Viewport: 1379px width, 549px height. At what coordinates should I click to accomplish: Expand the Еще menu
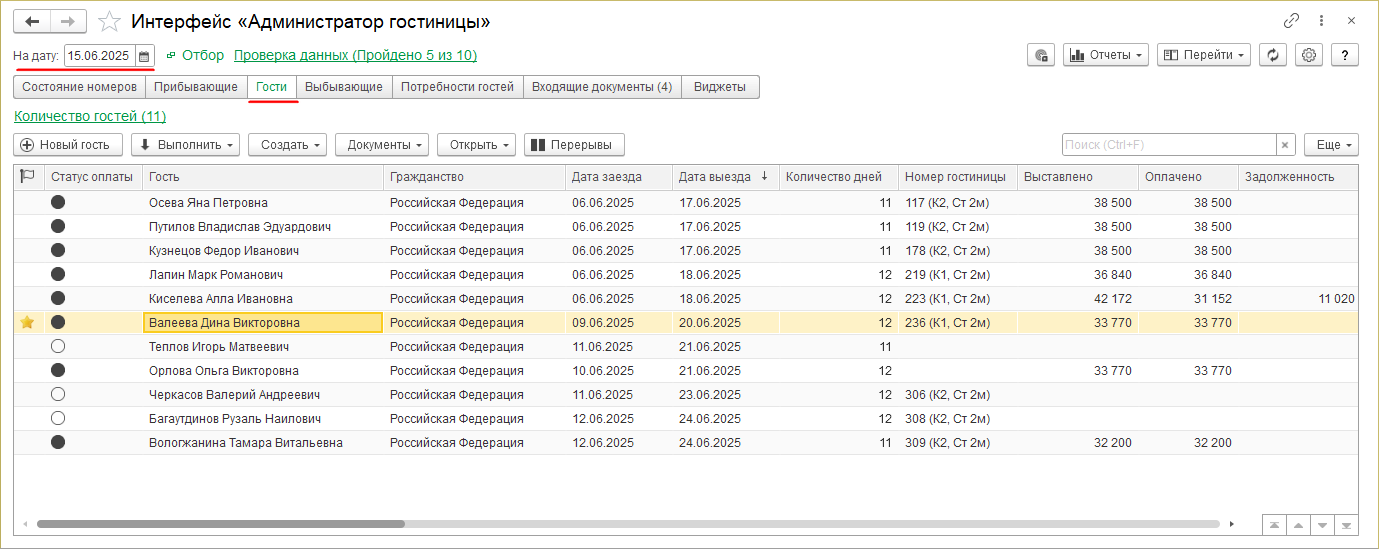point(1331,145)
